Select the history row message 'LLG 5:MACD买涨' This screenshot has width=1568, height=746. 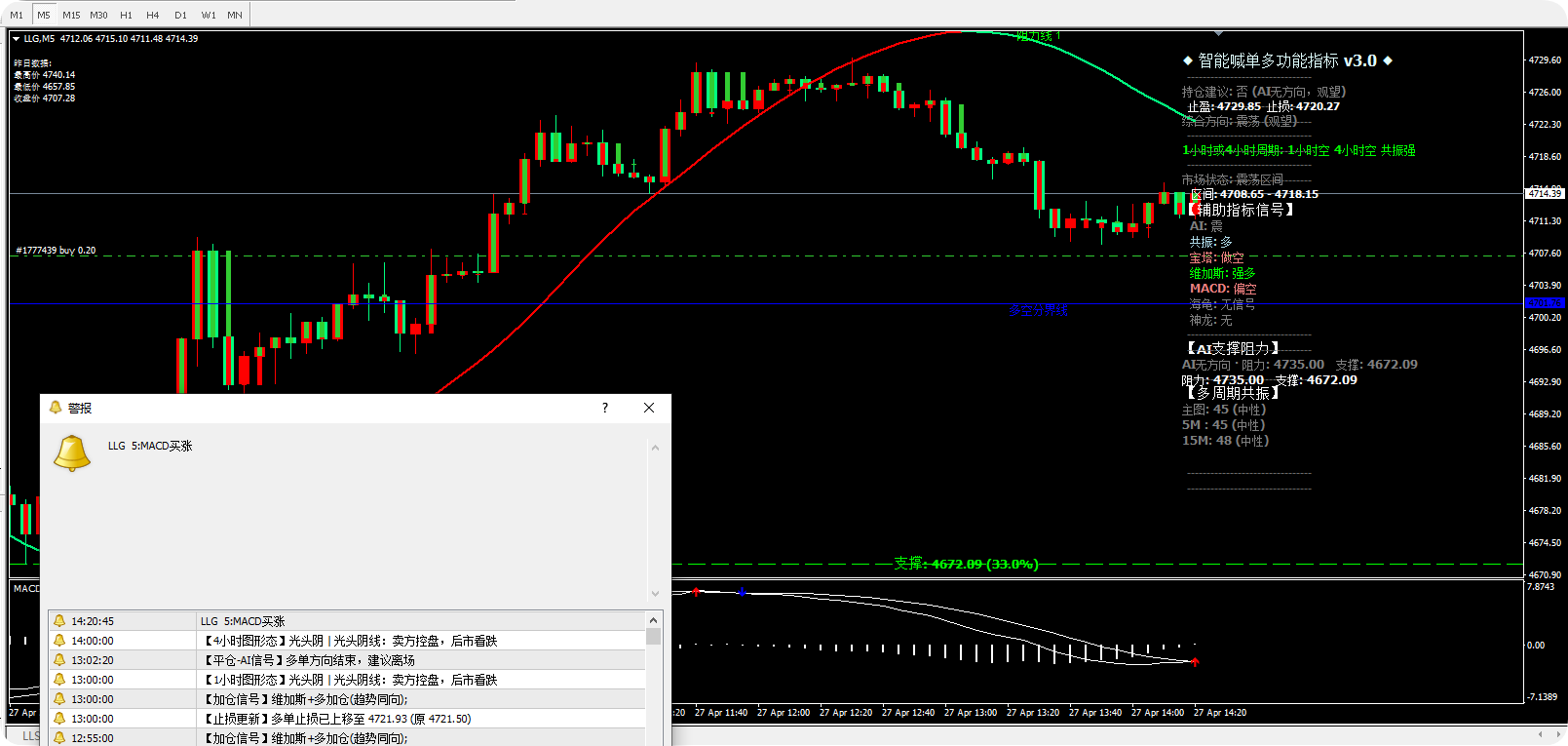click(x=243, y=621)
